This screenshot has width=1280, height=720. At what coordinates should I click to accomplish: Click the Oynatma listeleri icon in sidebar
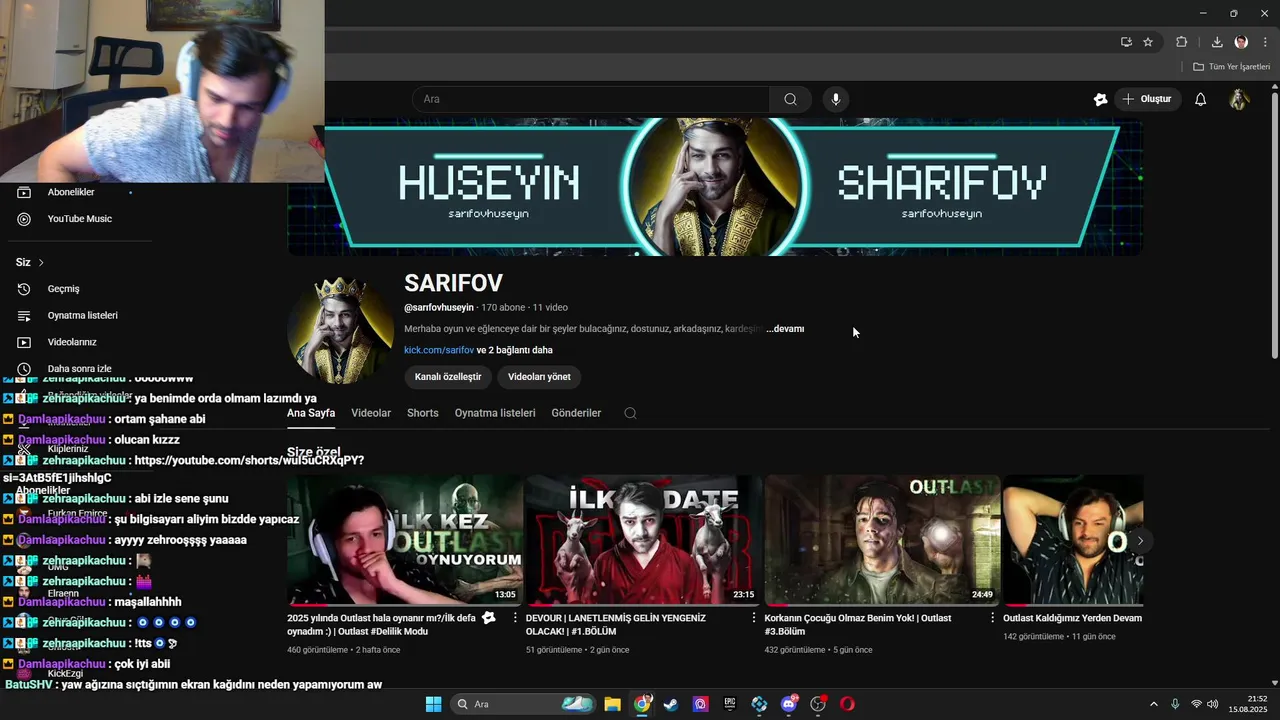pos(24,316)
